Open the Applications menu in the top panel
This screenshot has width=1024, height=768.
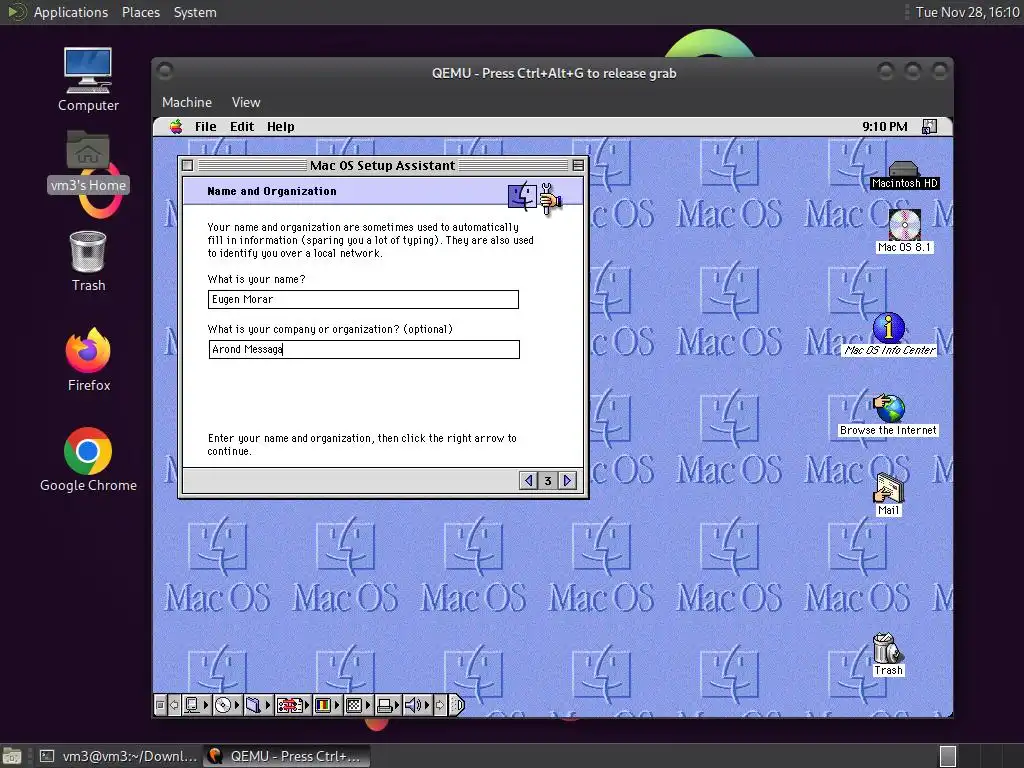[x=71, y=12]
